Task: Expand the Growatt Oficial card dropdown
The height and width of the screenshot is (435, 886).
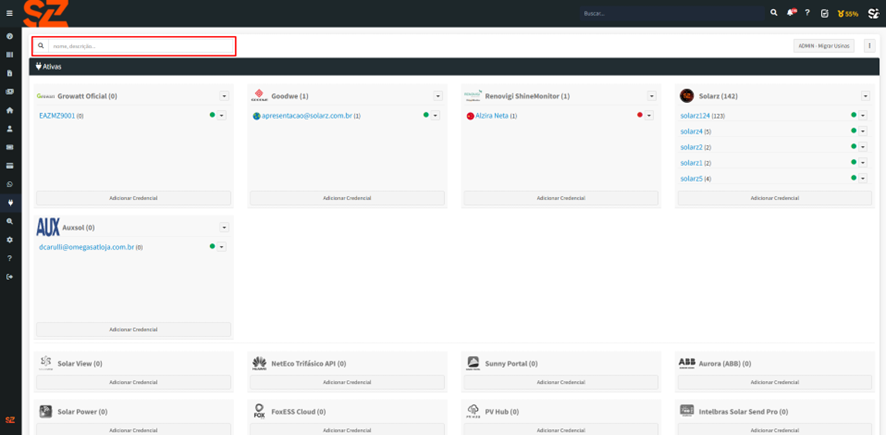Action: point(224,97)
